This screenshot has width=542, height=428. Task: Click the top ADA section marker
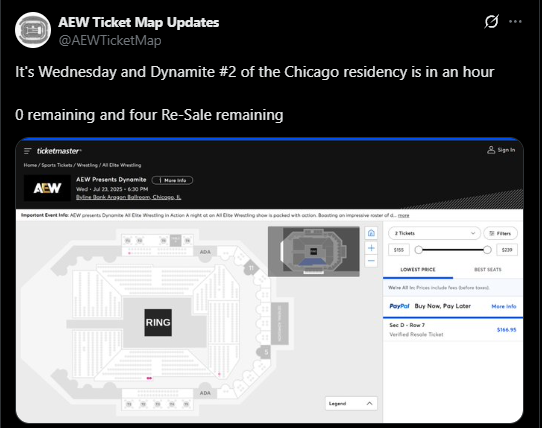pos(205,252)
